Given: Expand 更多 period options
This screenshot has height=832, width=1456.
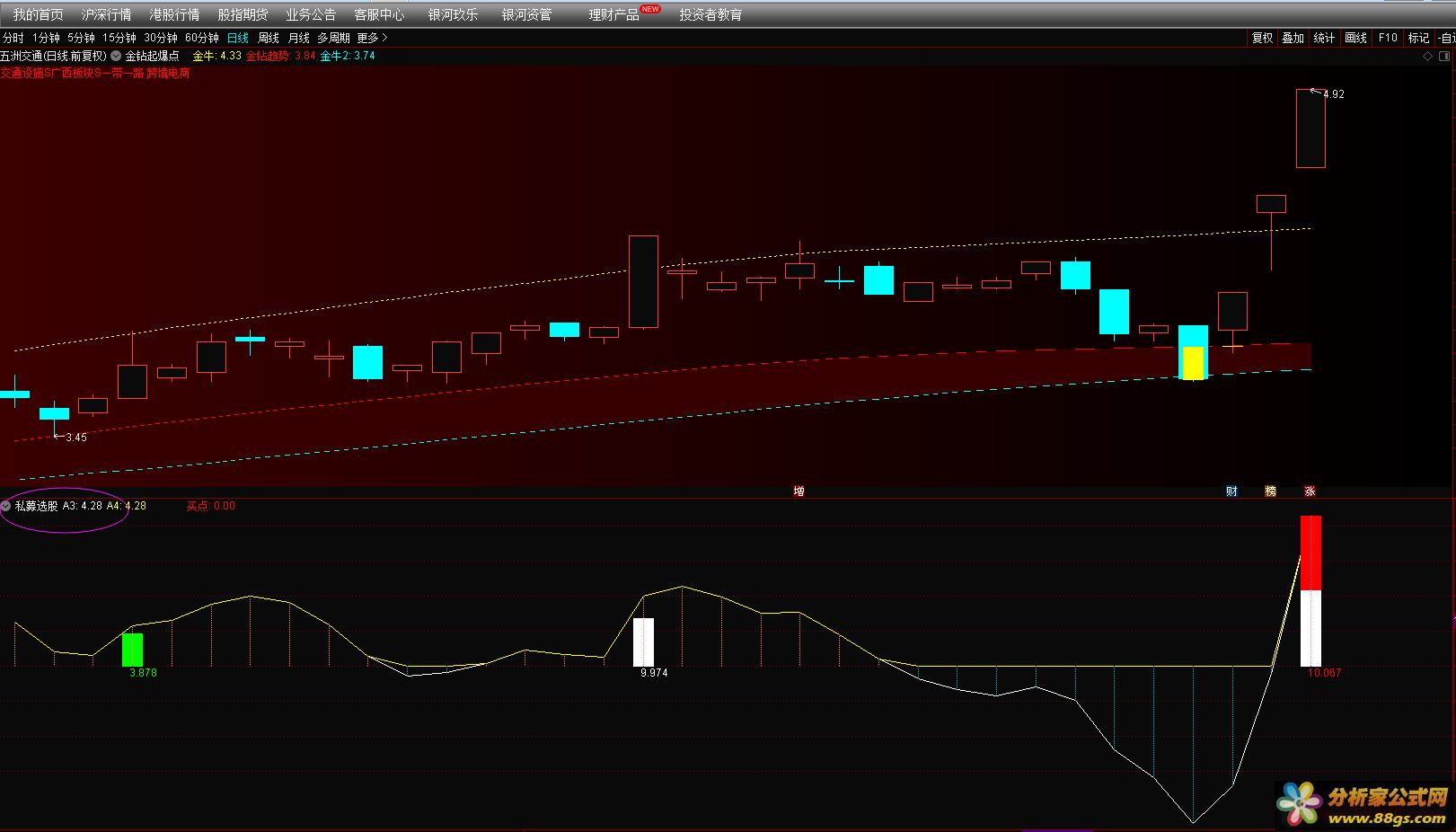Looking at the screenshot, I should [x=372, y=38].
